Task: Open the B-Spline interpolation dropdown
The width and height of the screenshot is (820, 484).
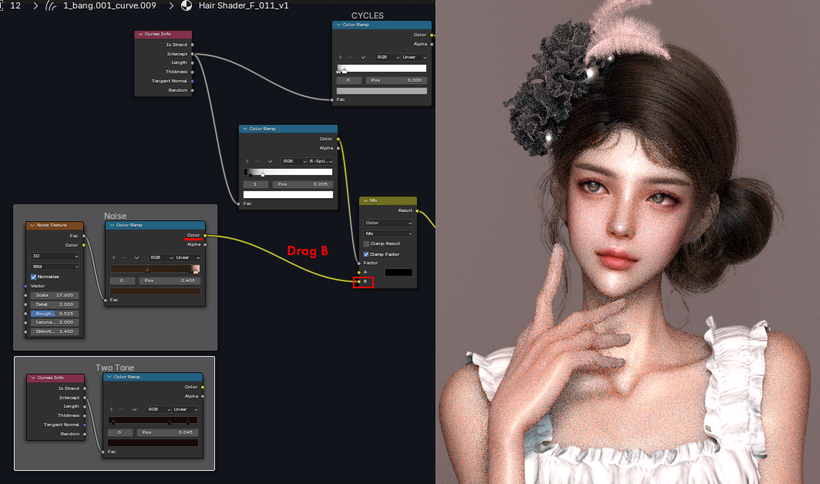Action: coord(321,161)
